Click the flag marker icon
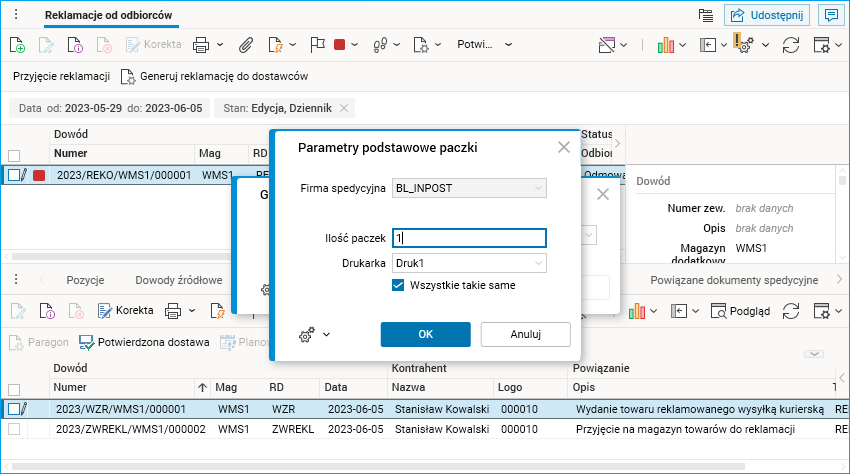Viewport: 850px width, 474px height. click(x=318, y=45)
